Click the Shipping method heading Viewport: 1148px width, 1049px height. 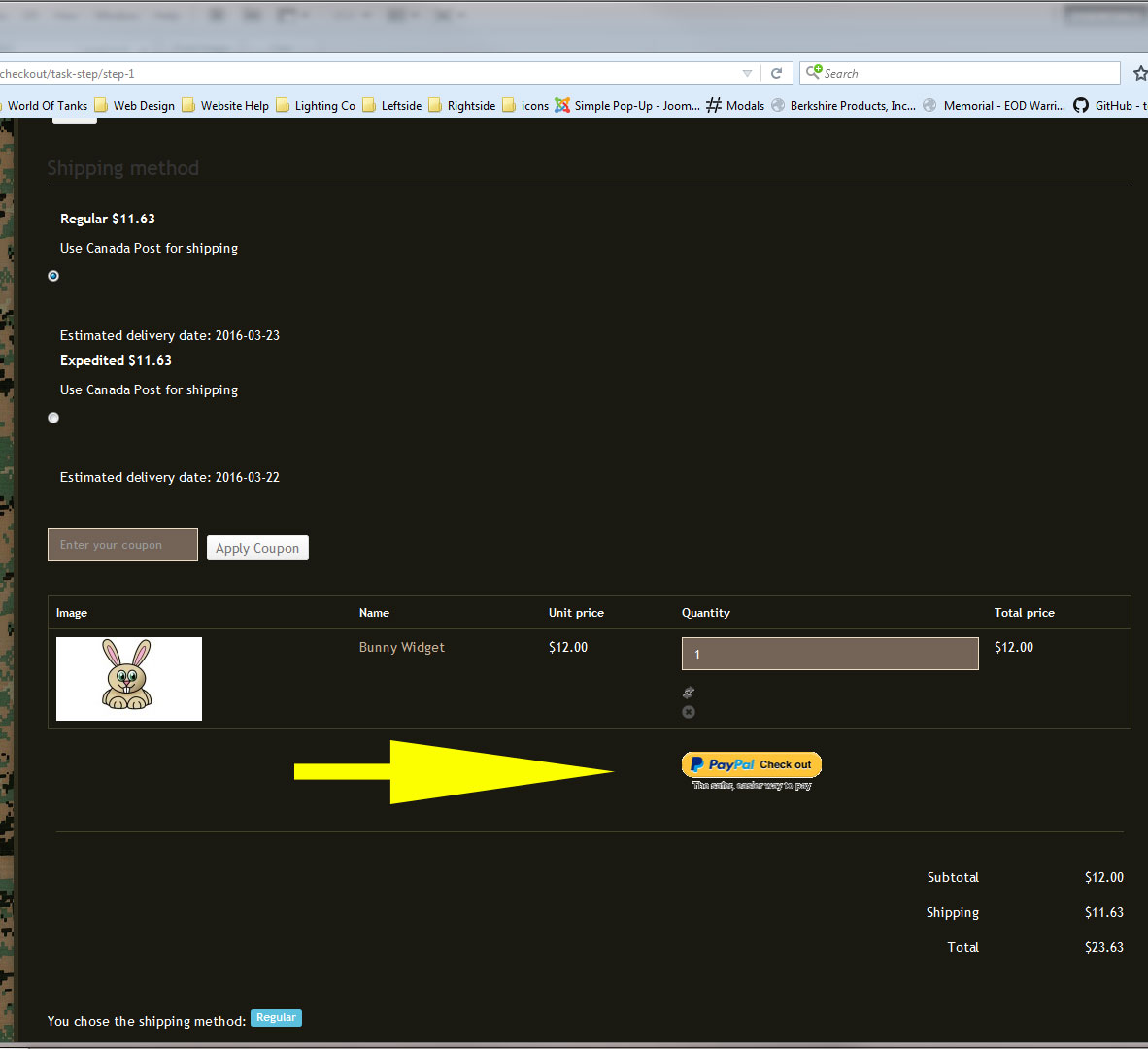click(x=123, y=168)
